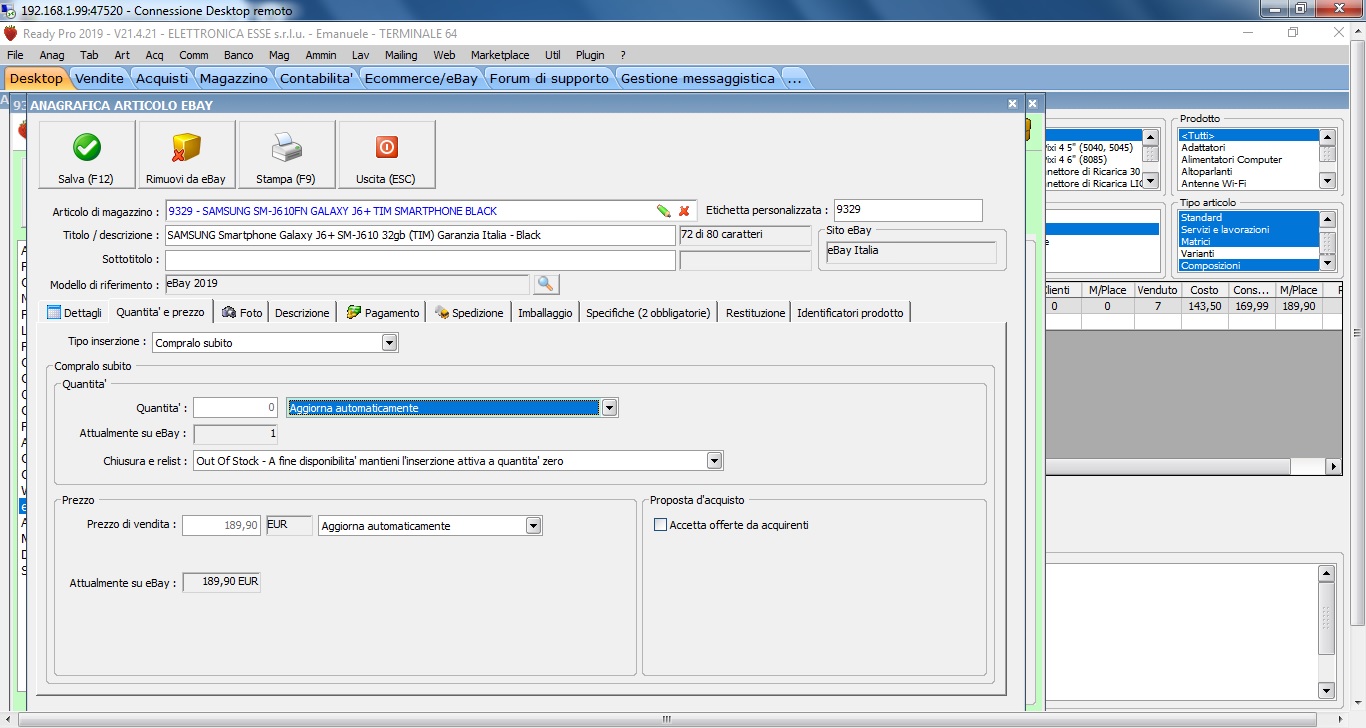Image resolution: width=1366 pixels, height=728 pixels.
Task: Switch to the Contabilita' main tab
Action: [317, 78]
